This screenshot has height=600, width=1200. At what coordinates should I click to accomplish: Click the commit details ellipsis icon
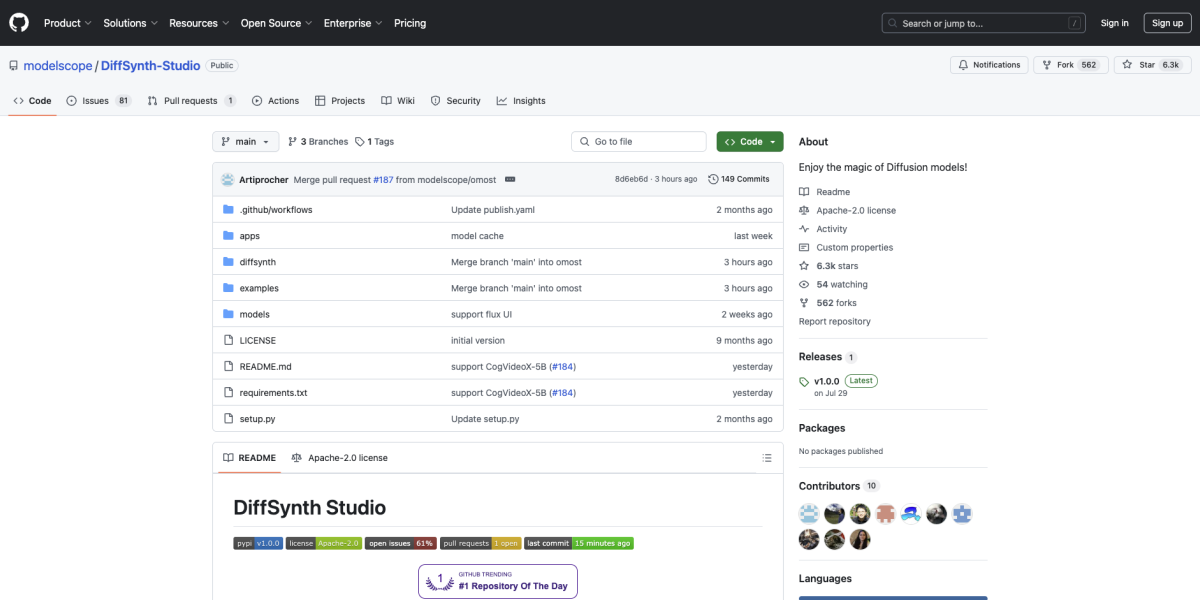click(x=509, y=179)
